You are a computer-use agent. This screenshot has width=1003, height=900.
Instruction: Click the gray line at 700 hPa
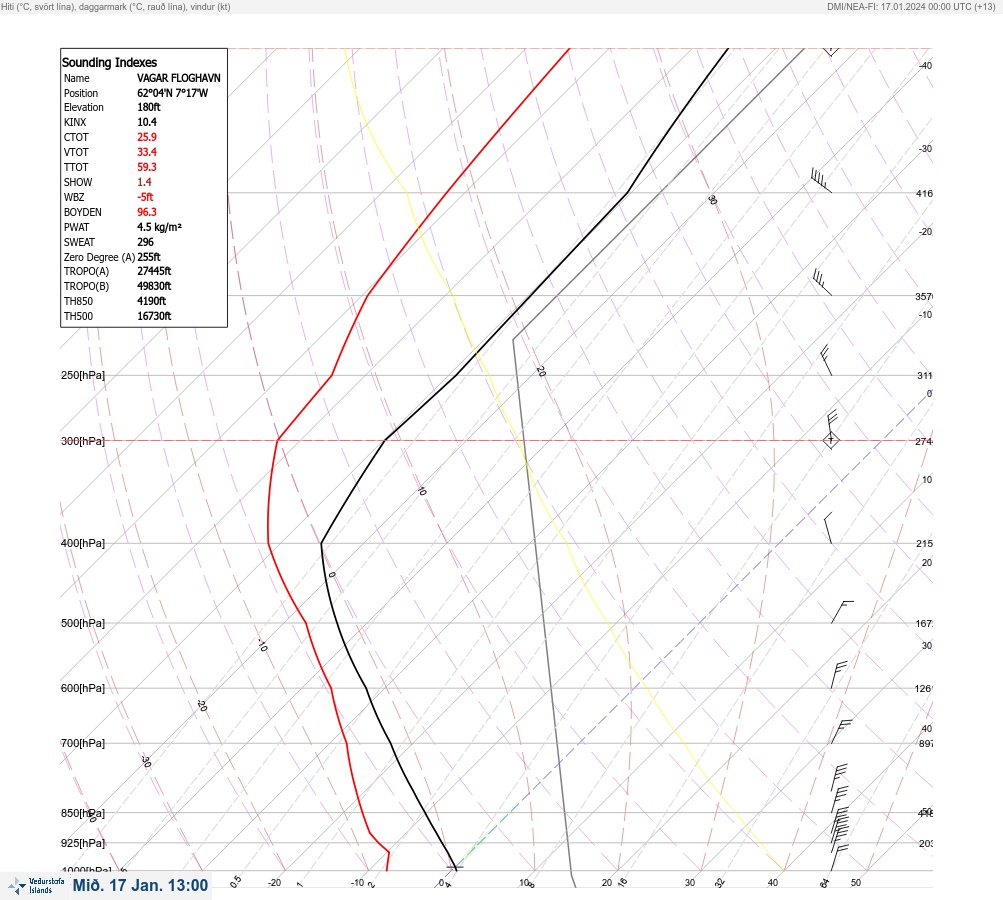[557, 743]
